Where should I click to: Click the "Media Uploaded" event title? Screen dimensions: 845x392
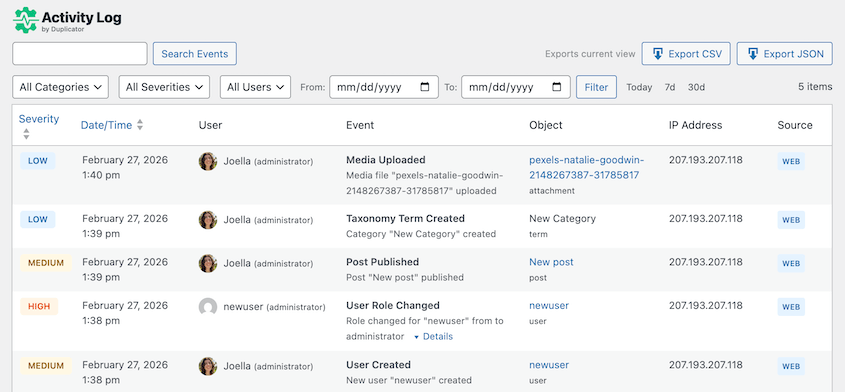pos(385,160)
